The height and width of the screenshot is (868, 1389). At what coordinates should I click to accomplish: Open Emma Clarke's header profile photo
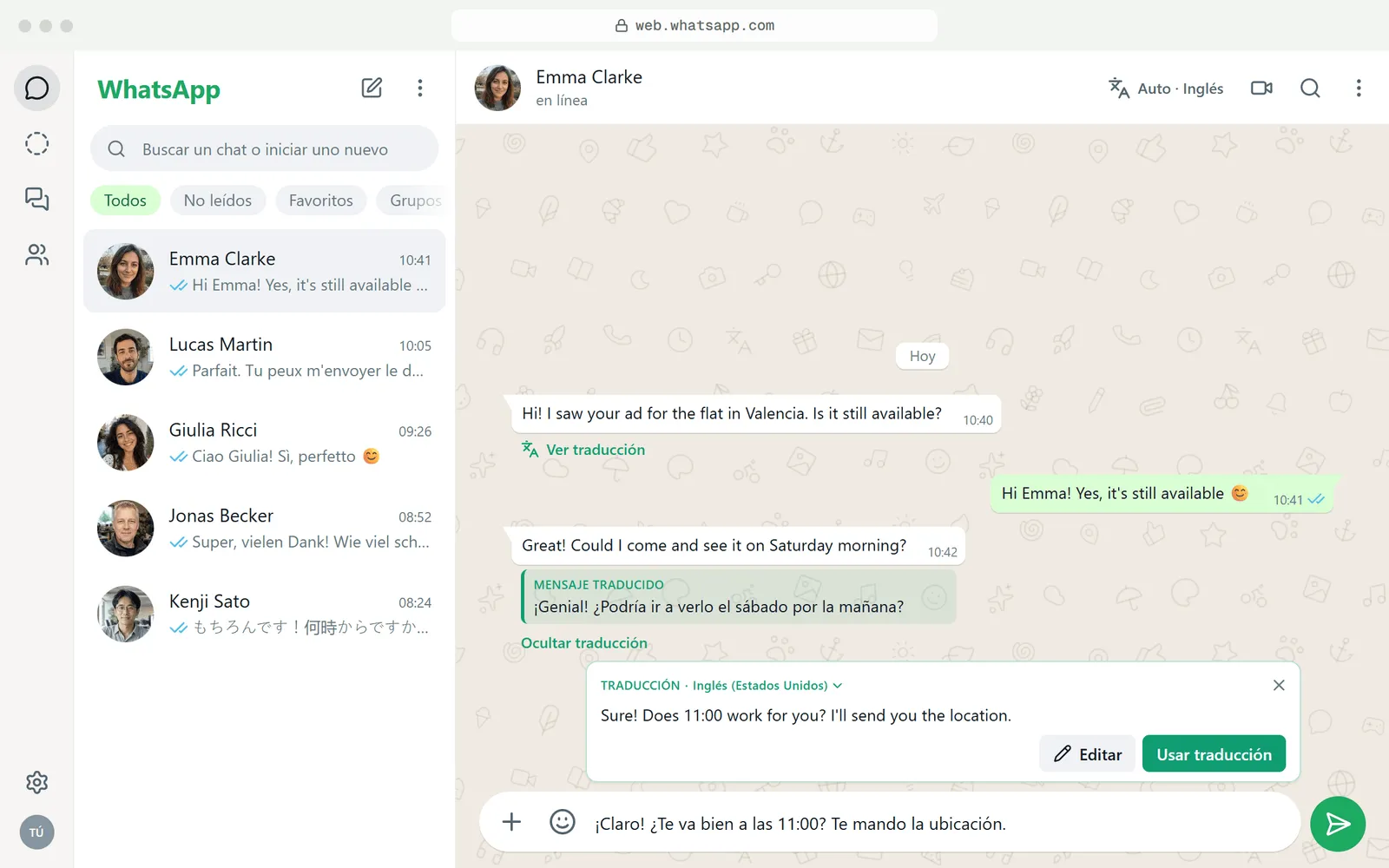[497, 88]
